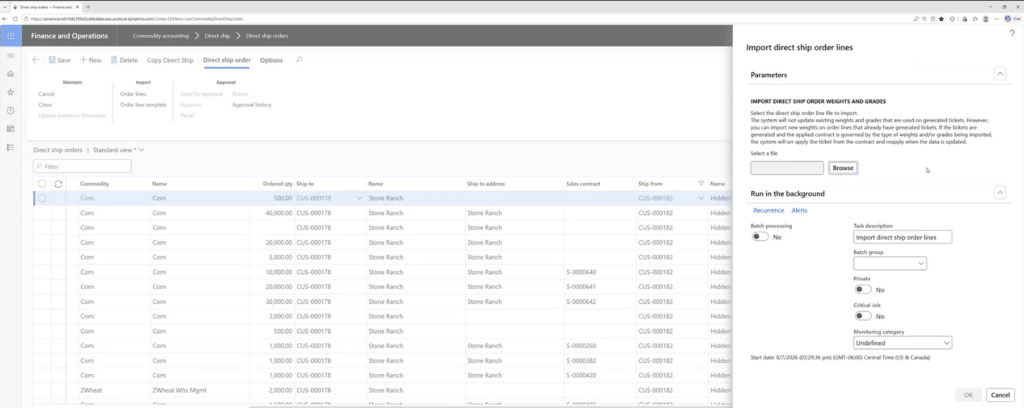Click Order line template under Import
Screen dimensions: 1024x408
[x=143, y=104]
